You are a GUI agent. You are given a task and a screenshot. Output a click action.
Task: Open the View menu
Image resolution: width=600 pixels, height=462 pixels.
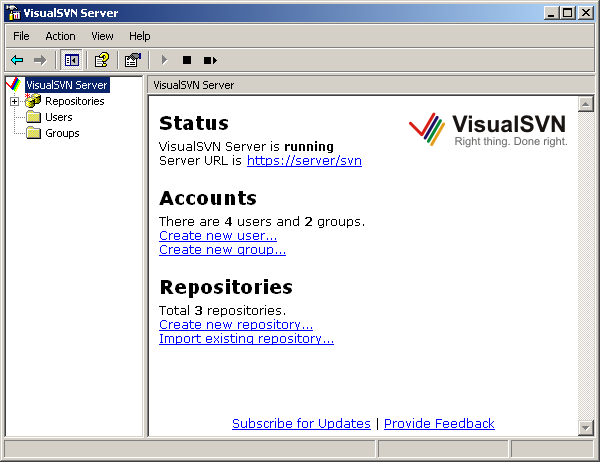click(x=102, y=36)
